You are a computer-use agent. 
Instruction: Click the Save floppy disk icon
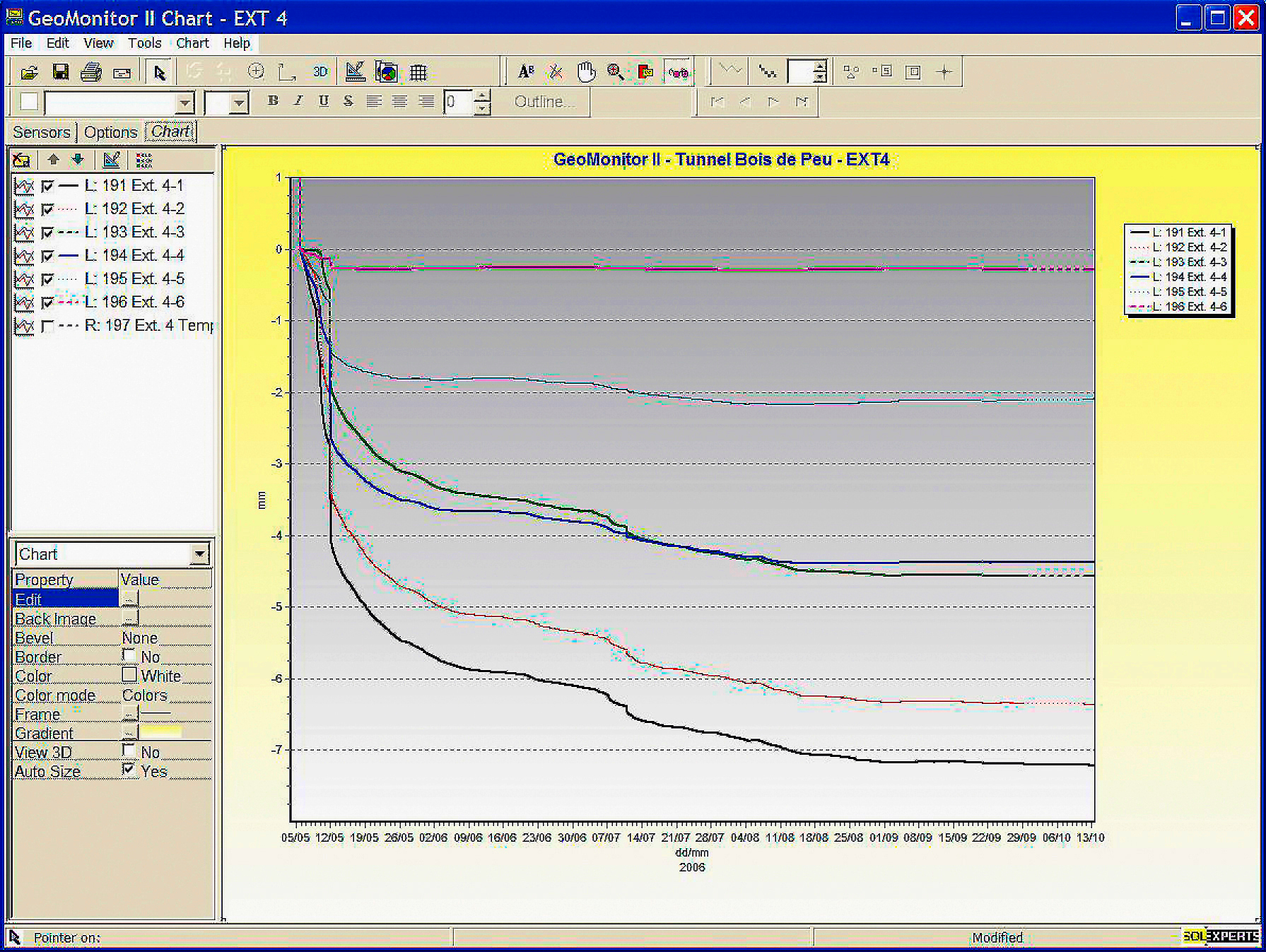click(x=60, y=72)
